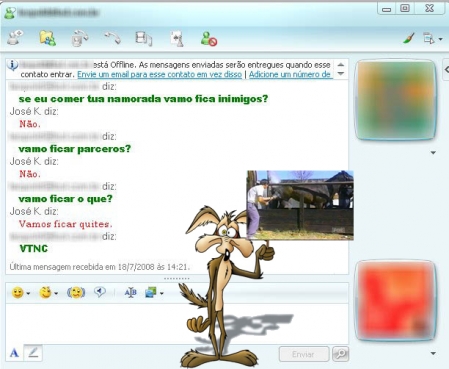Change the font with AB icon
Screen dimensions: 449x369
point(130,293)
